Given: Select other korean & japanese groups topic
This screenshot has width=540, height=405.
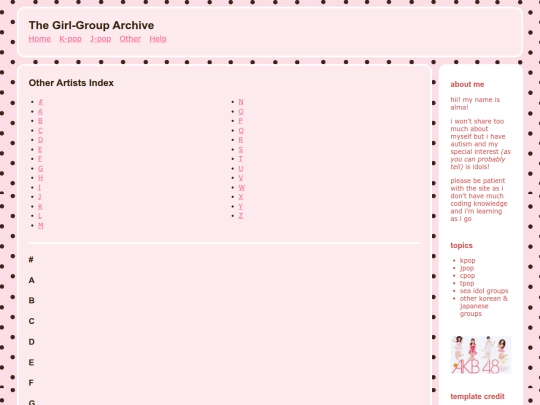Looking at the screenshot, I should click(x=484, y=306).
